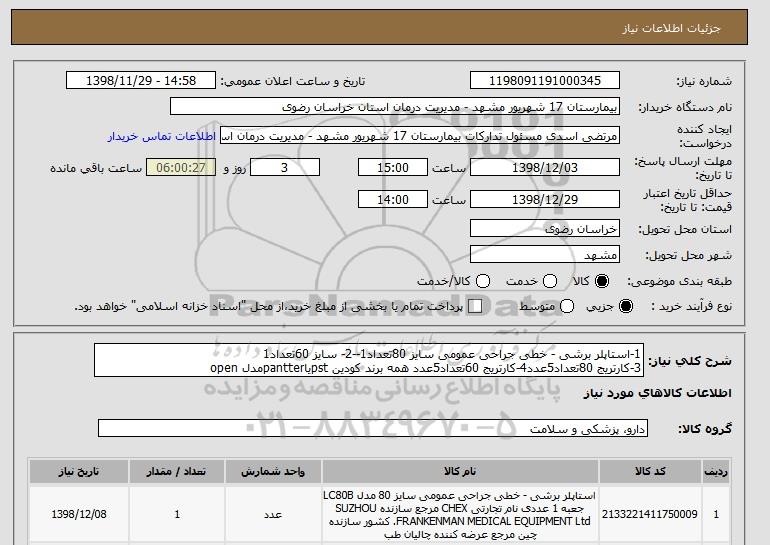770x545 pixels.
Task: Select the جزیی purchase process radio
Action: pos(626,306)
